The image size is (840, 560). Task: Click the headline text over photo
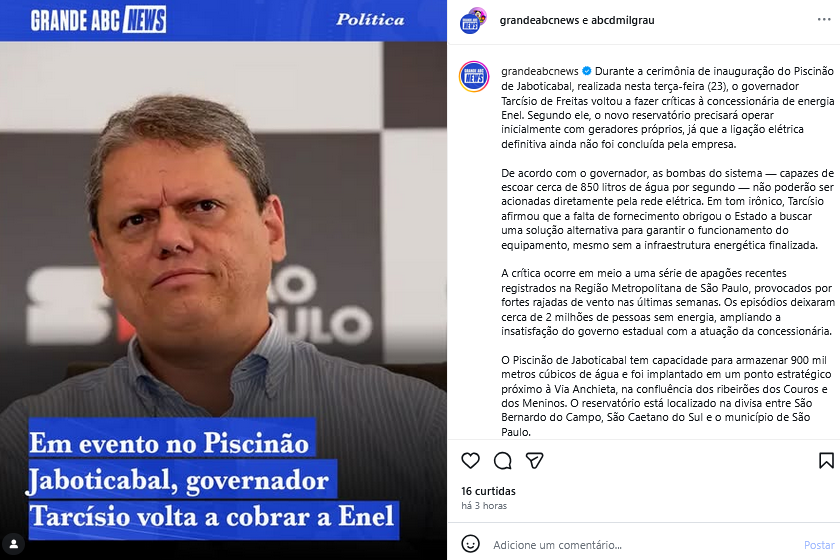[x=213, y=479]
